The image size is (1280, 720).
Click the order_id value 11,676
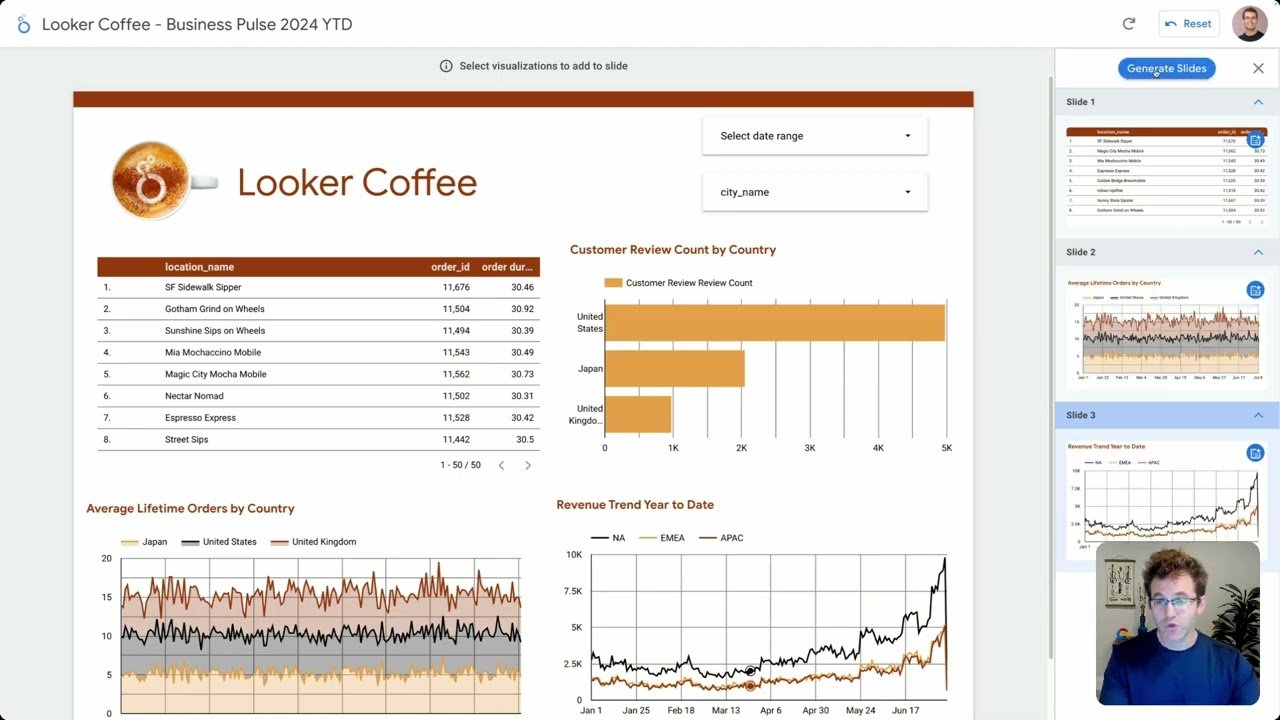456,287
